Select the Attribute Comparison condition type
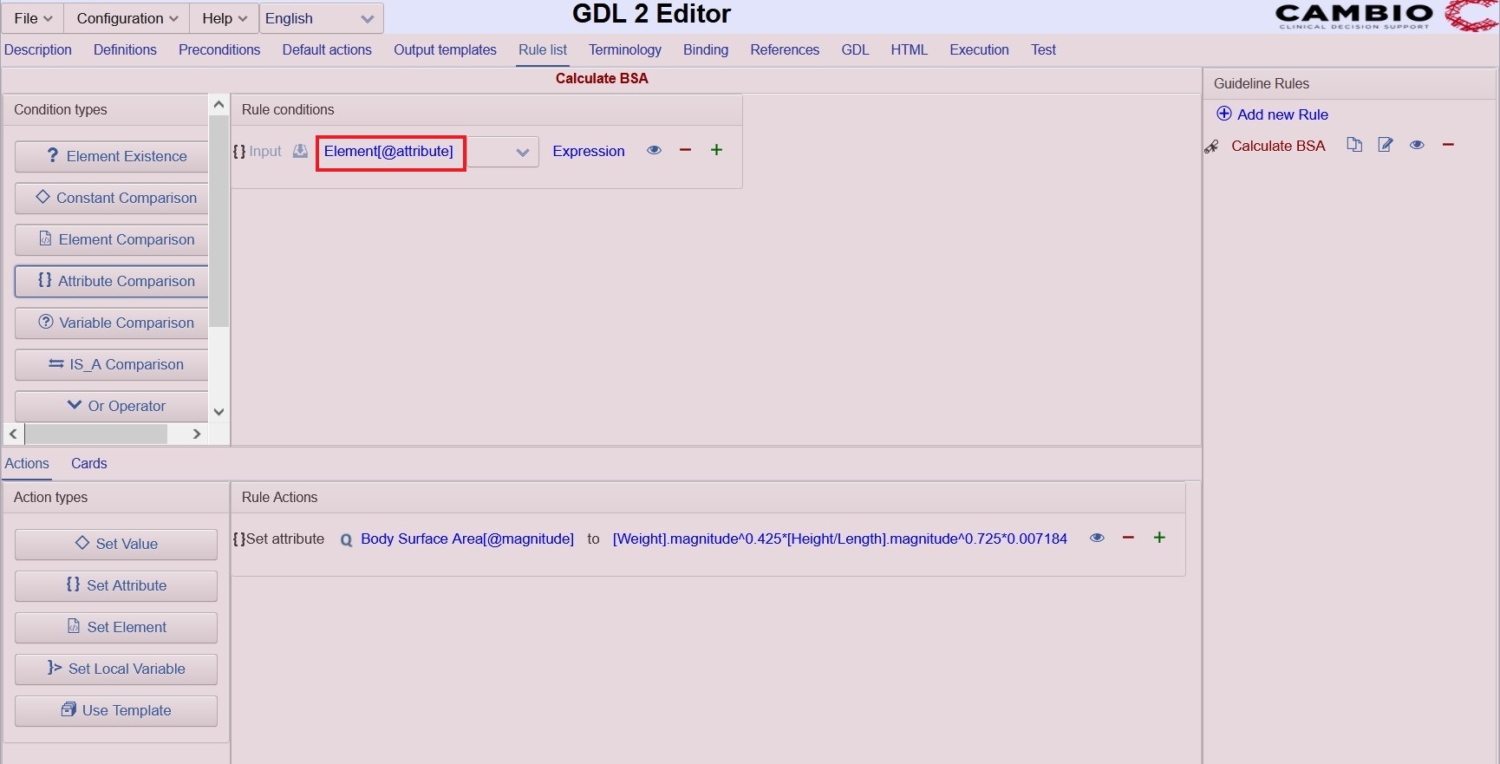 pos(111,281)
